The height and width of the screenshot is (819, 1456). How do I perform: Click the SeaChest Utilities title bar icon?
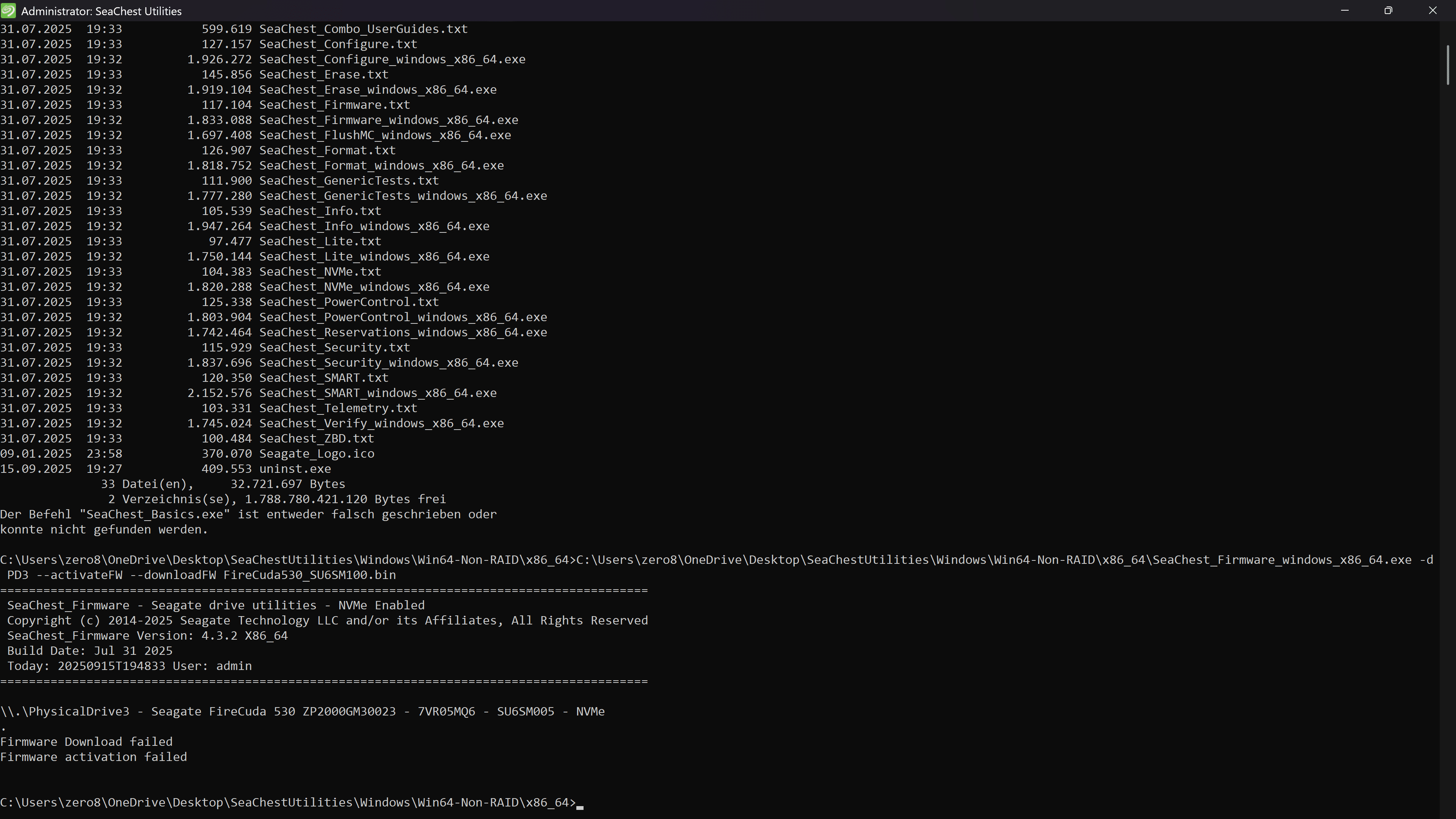tap(8, 11)
